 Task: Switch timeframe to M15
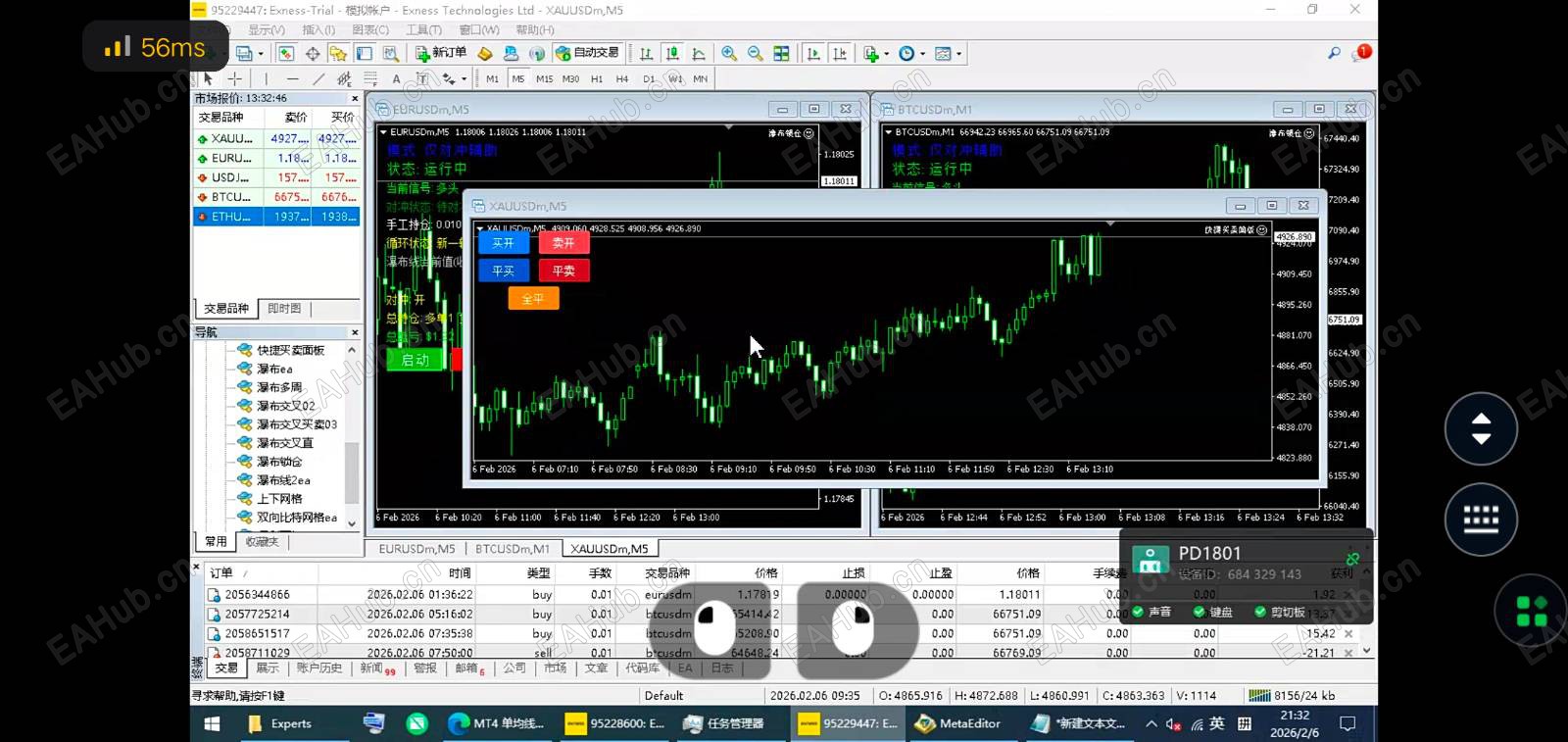click(x=544, y=78)
